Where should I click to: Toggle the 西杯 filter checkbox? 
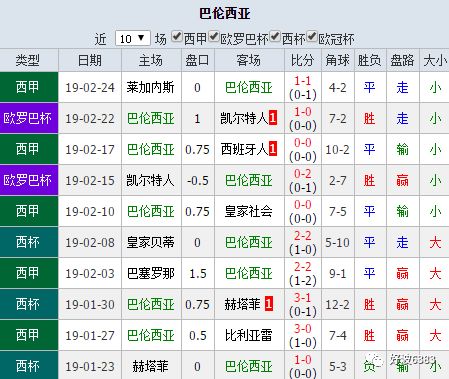(275, 36)
